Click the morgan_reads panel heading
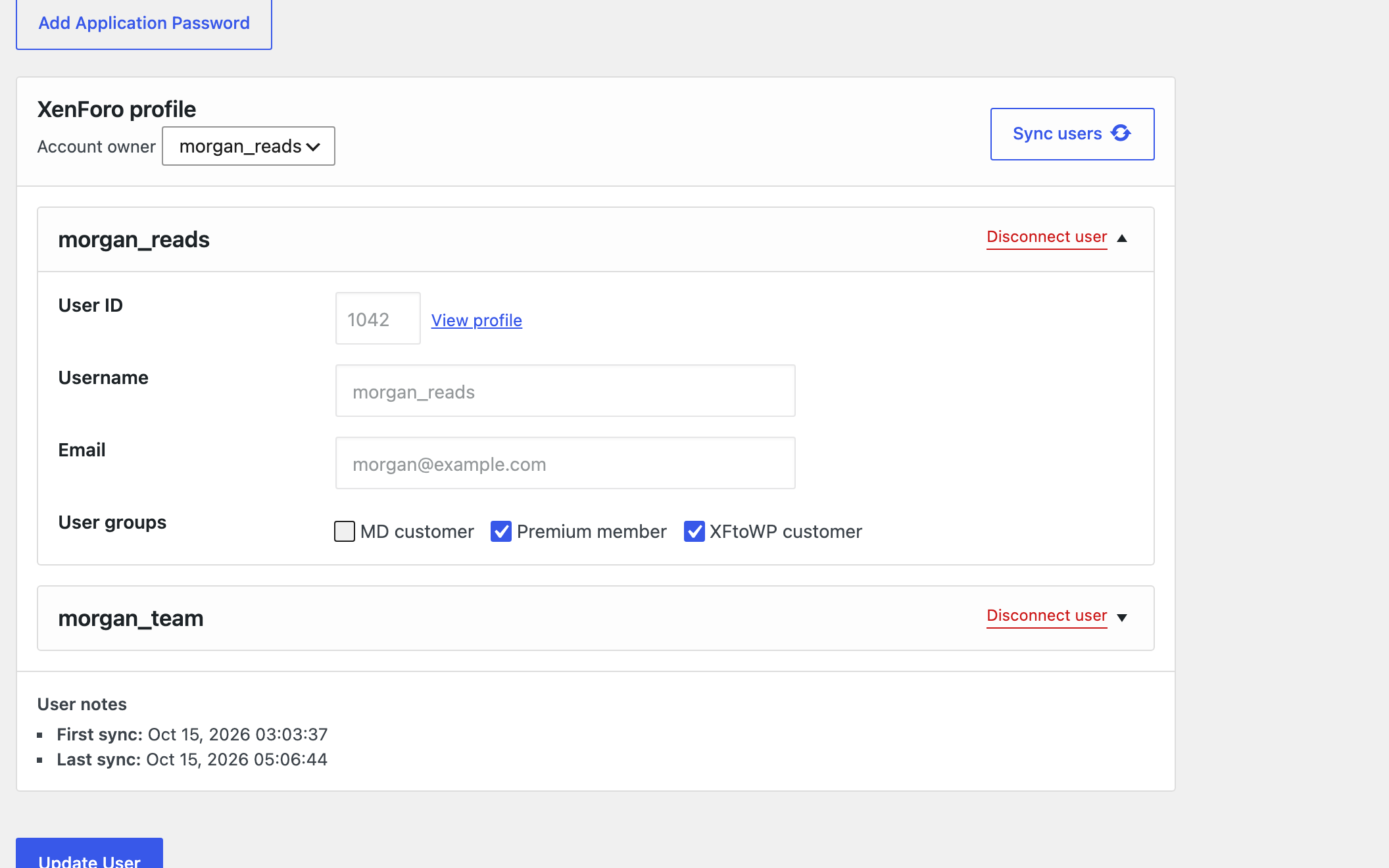The height and width of the screenshot is (868, 1389). coord(134,239)
